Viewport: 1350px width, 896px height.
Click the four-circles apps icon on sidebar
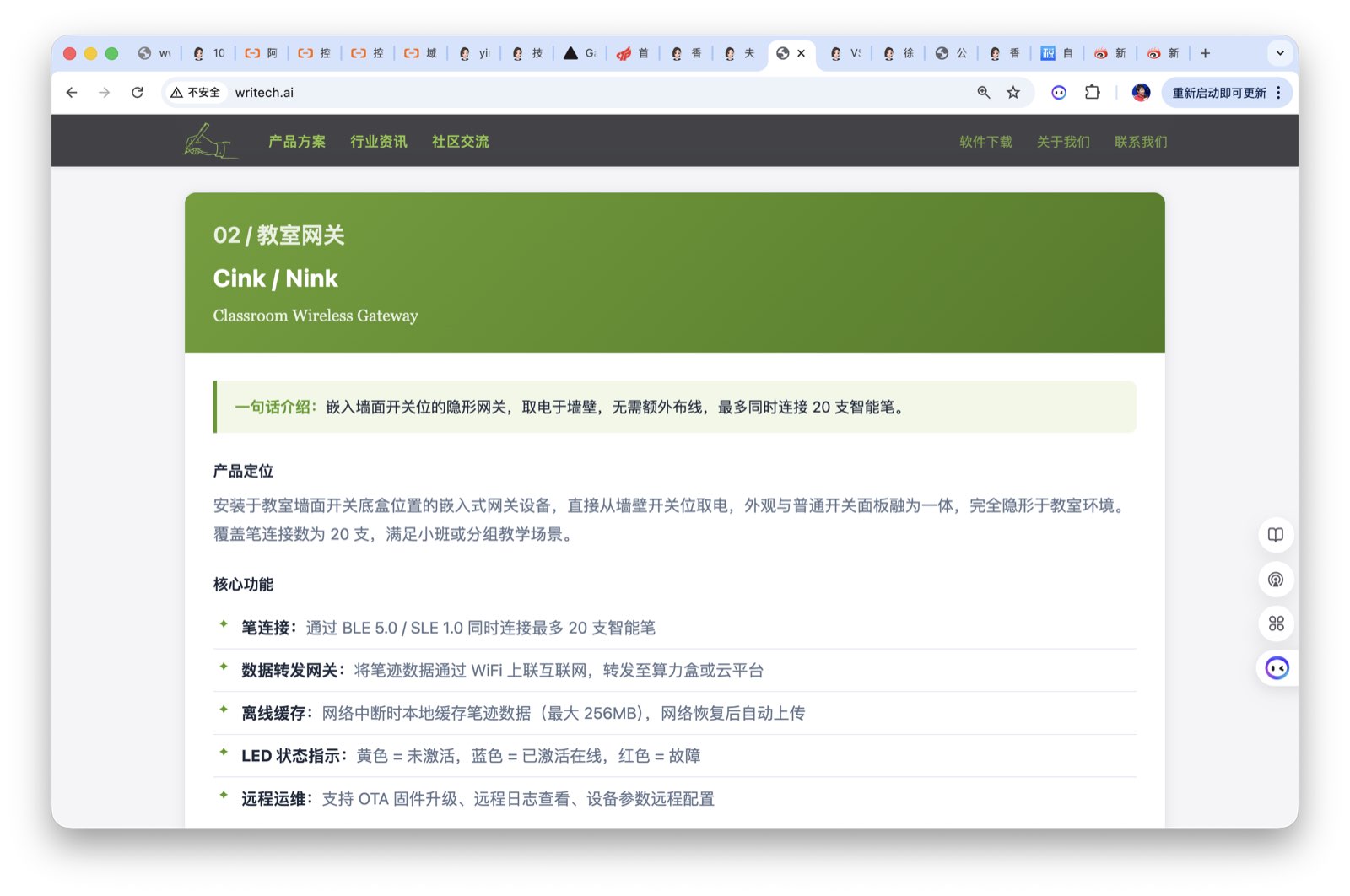tap(1276, 623)
